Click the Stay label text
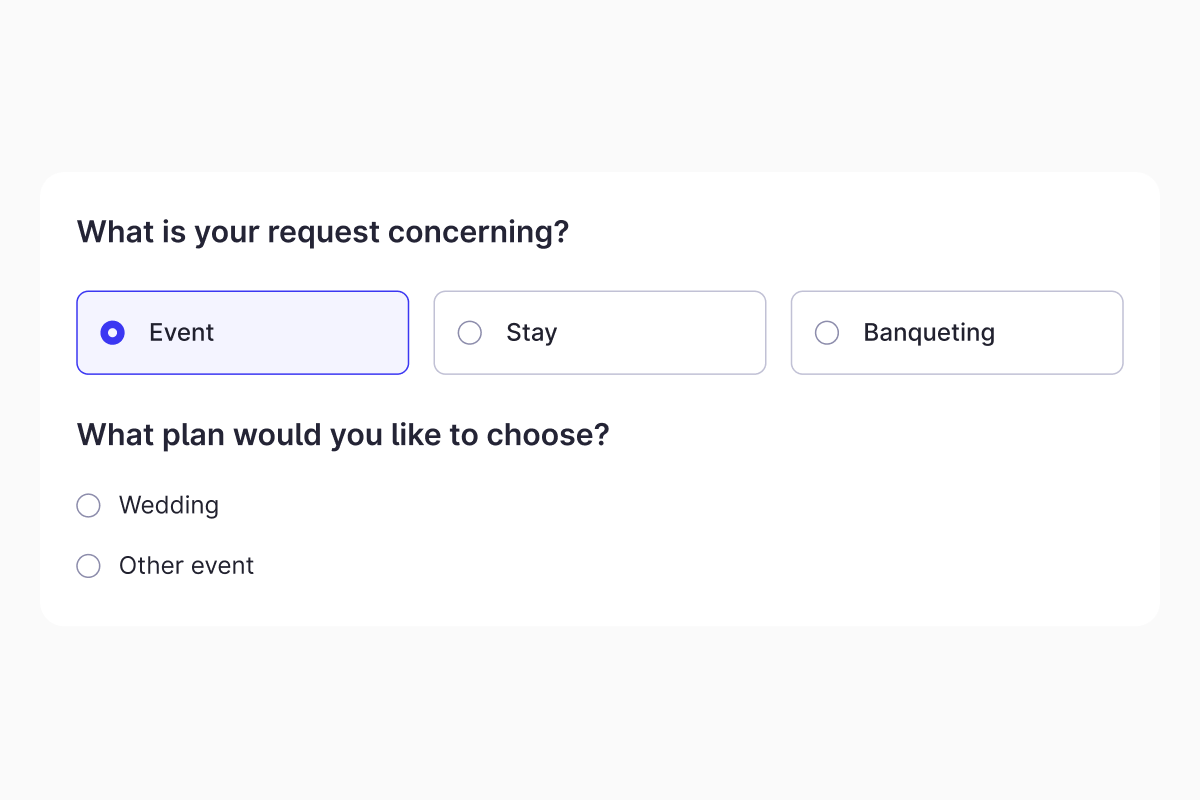Viewport: 1200px width, 800px height. pos(531,333)
